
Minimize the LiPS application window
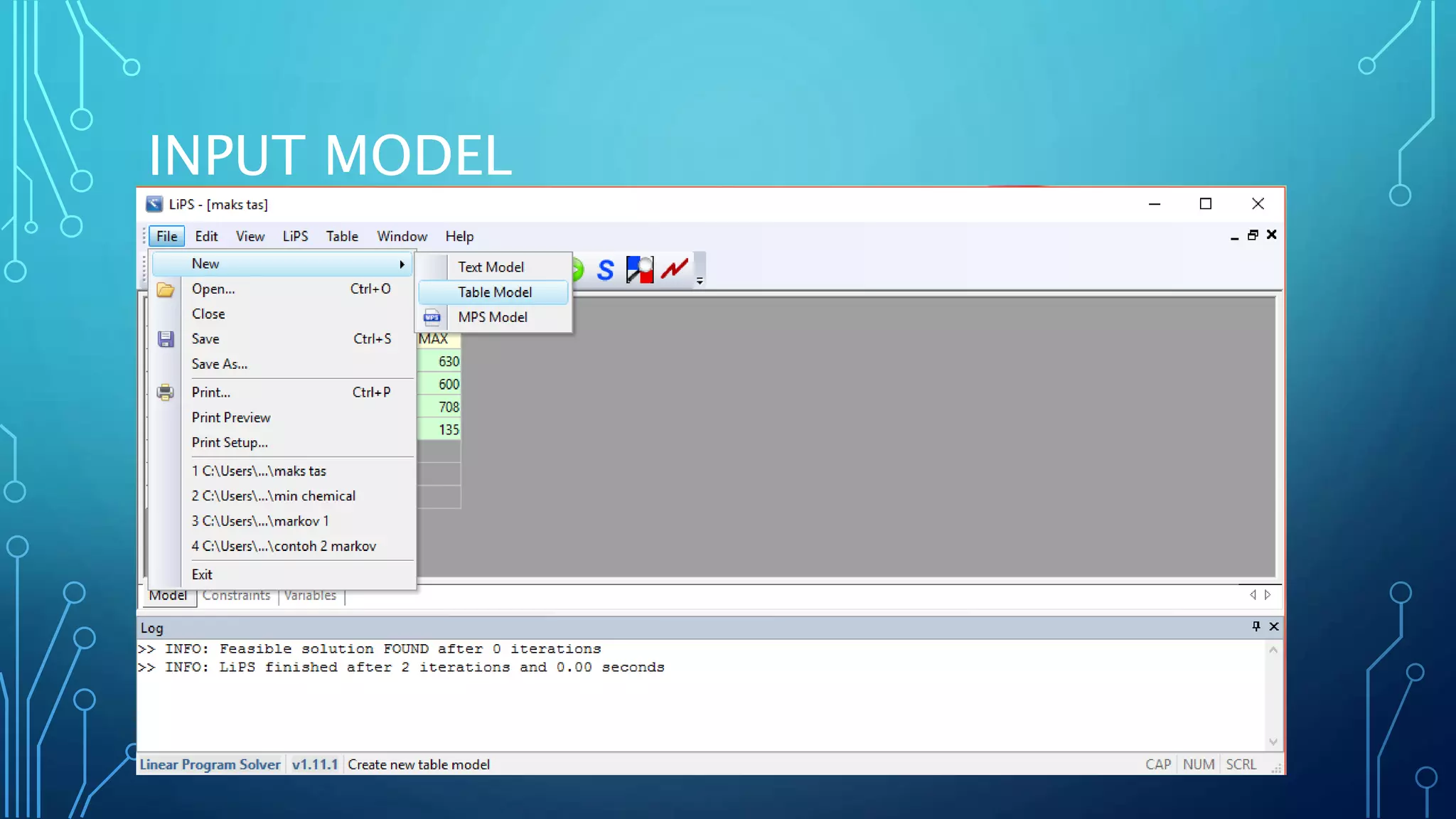1155,204
